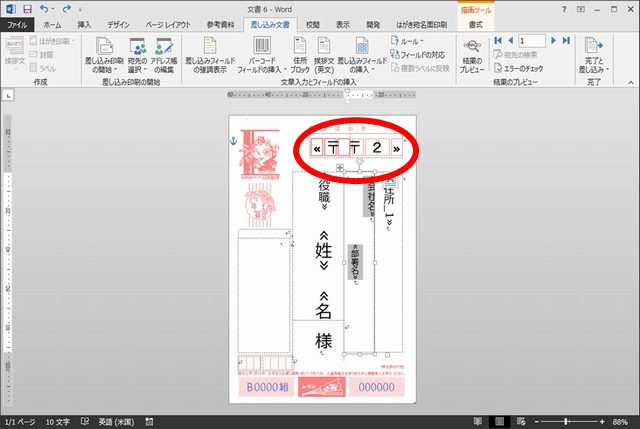Screen dimensions: 640x429
Task: Open 差し込み印刷の開始 dropdown
Action: (x=104, y=55)
